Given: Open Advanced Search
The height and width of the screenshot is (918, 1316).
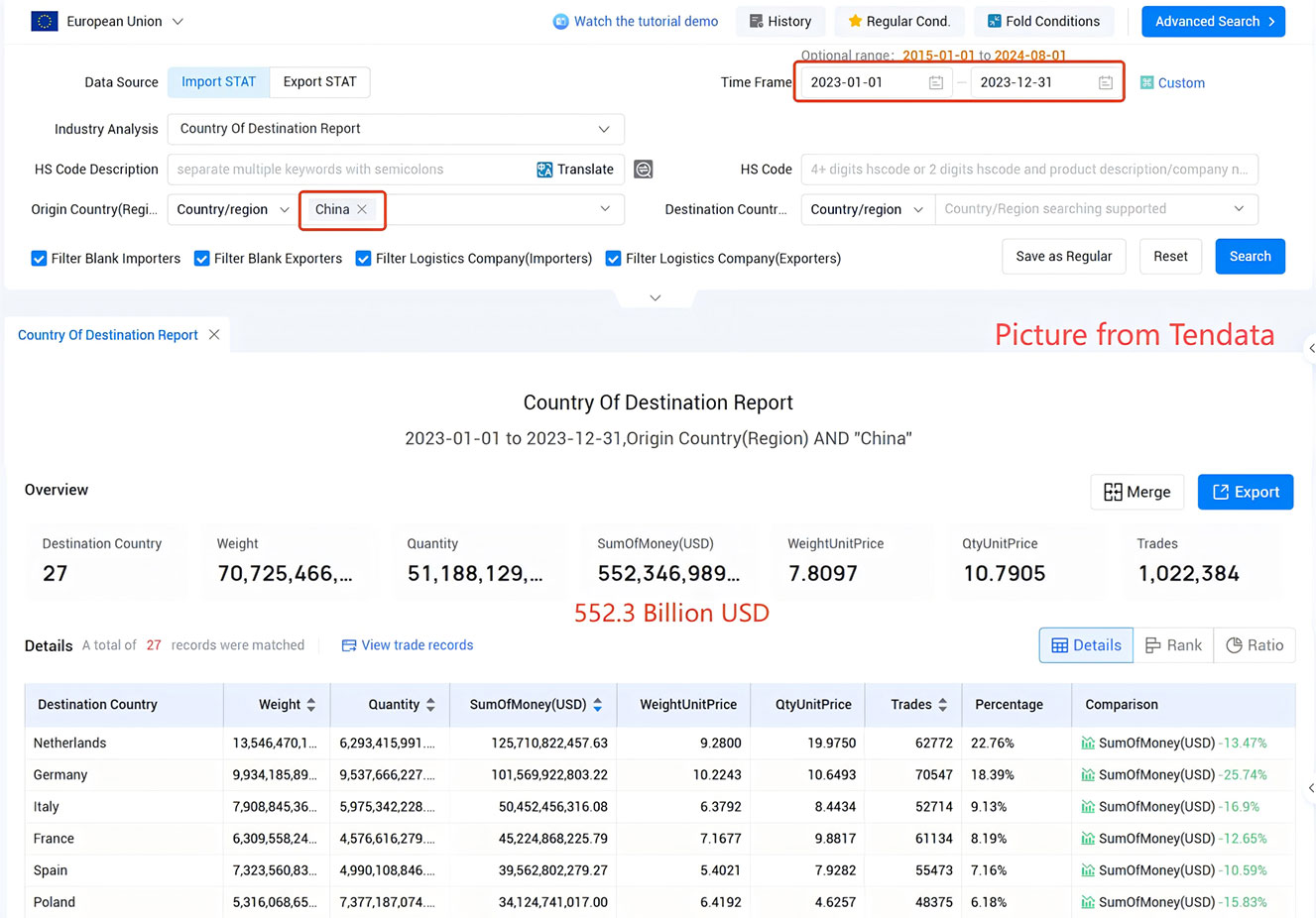Looking at the screenshot, I should coord(1213,21).
